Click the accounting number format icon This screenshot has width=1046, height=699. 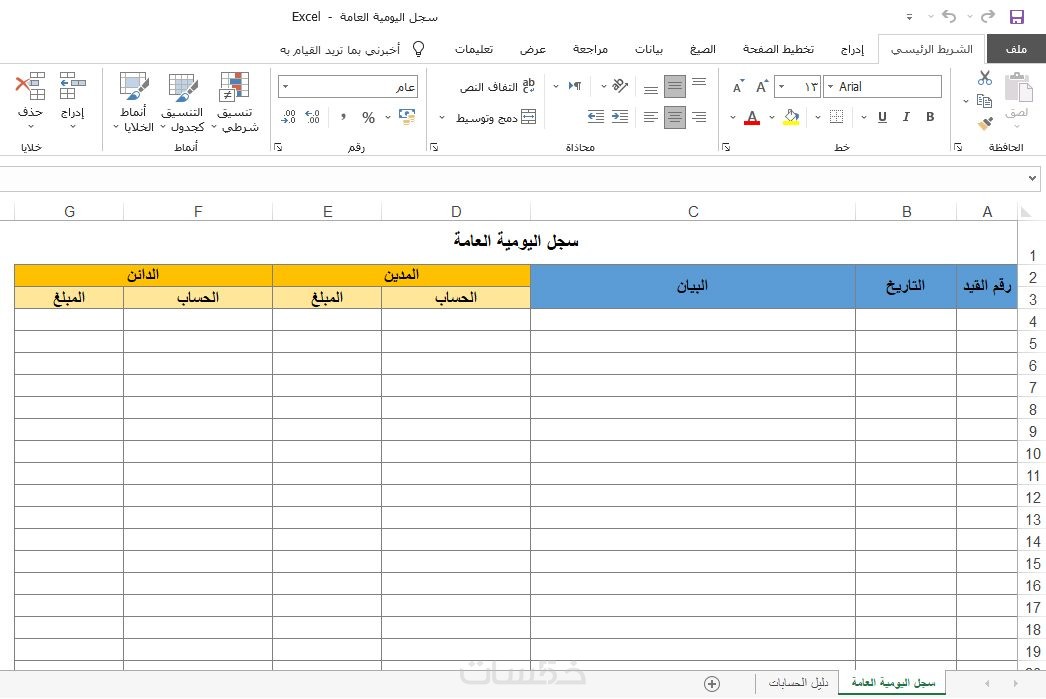point(407,117)
